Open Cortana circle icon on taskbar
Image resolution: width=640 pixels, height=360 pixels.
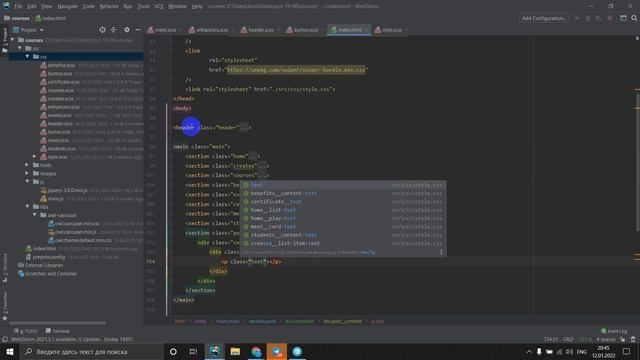click(173, 351)
